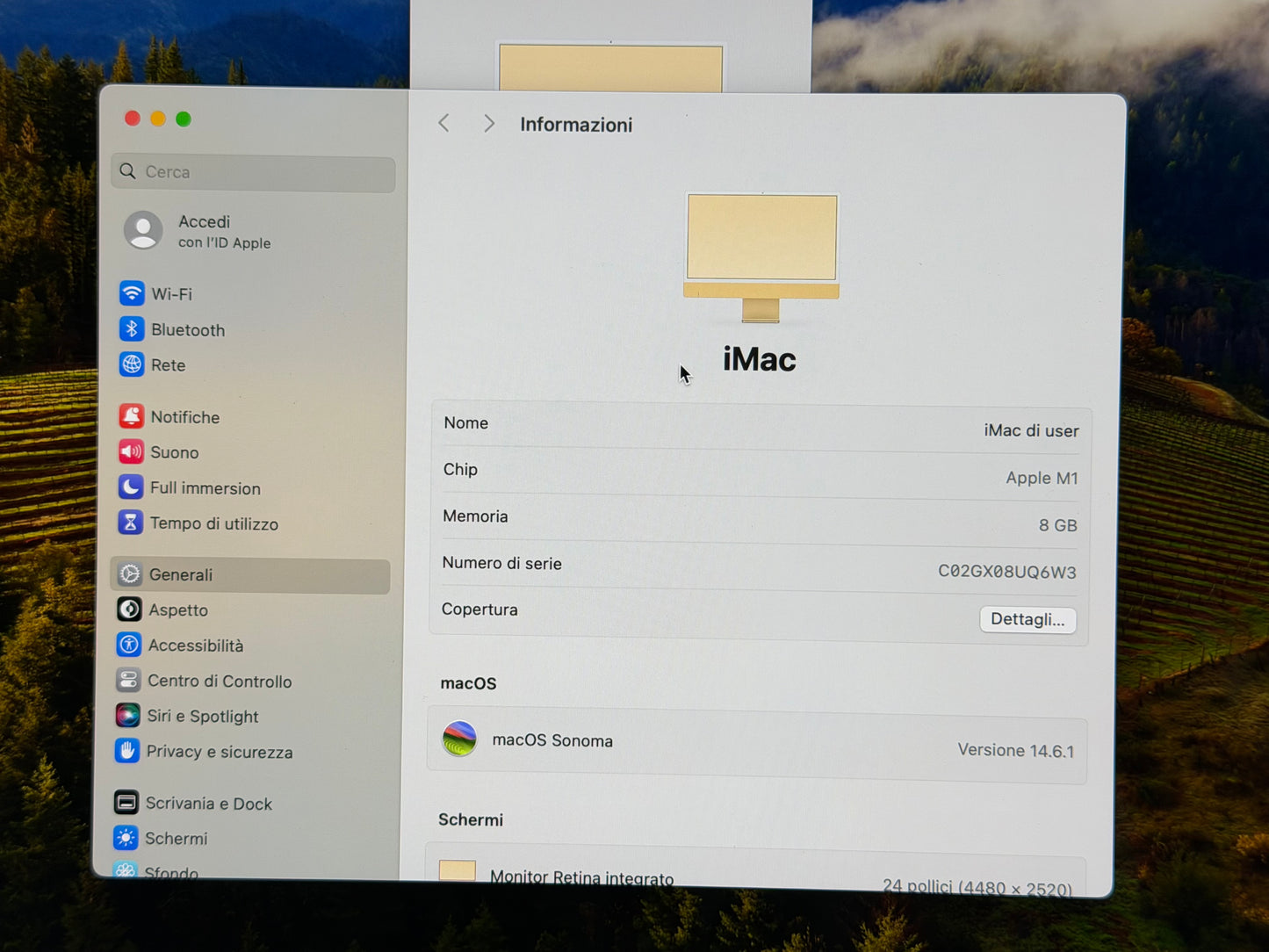1269x952 pixels.
Task: Minimize window with yellow button
Action: tap(158, 119)
